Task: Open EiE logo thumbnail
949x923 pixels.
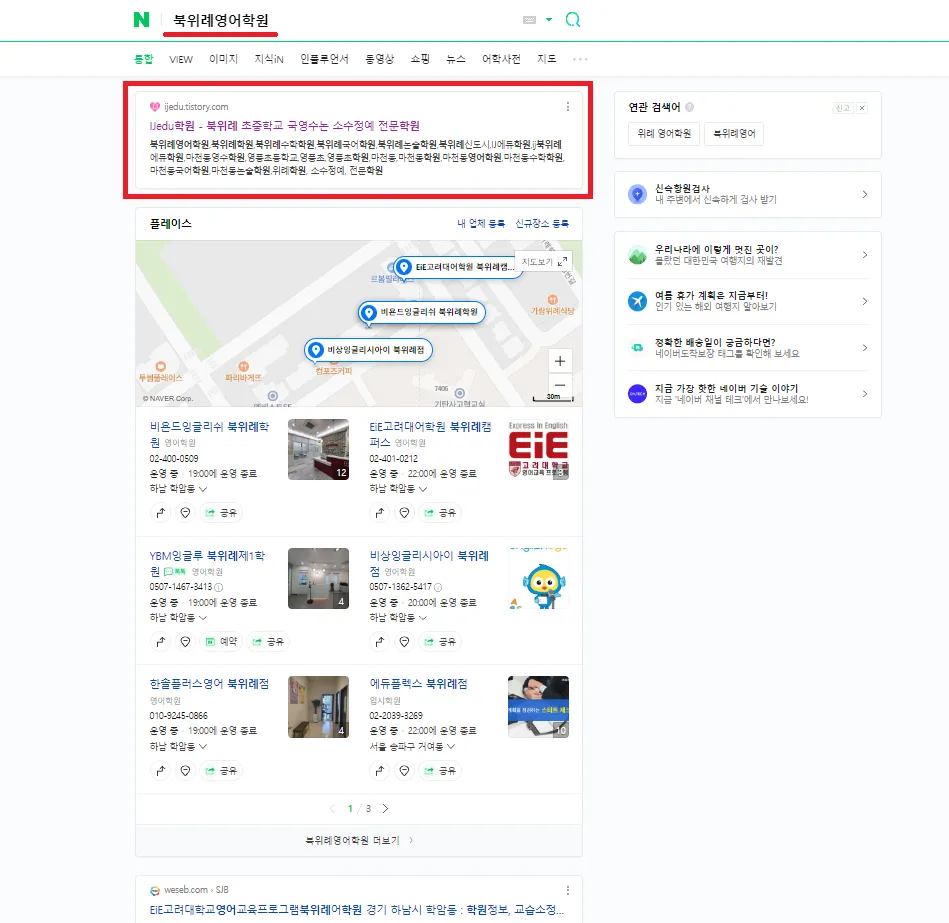Action: click(538, 450)
